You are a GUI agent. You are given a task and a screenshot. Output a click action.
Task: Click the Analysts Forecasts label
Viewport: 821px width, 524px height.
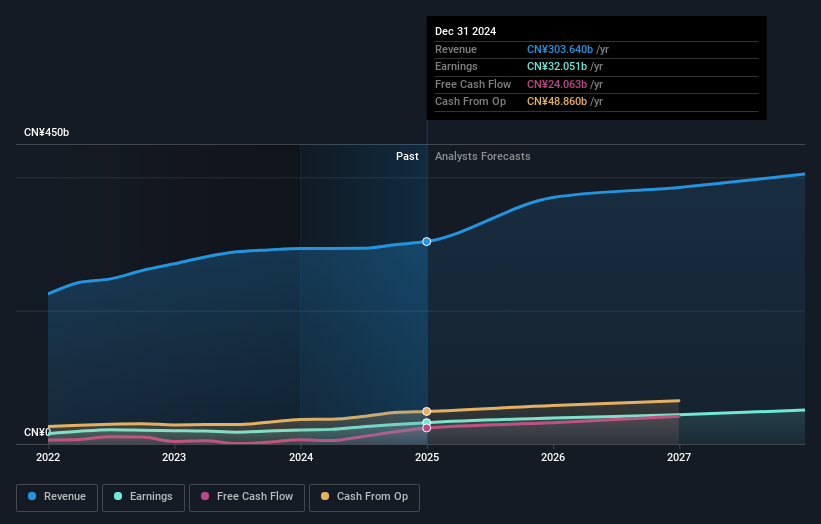coord(483,156)
